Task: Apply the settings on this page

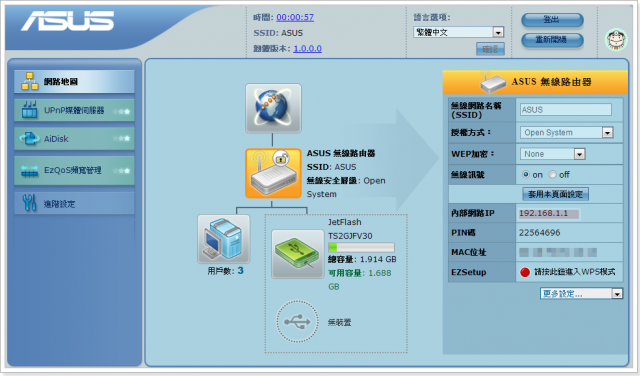Action: 556,194
